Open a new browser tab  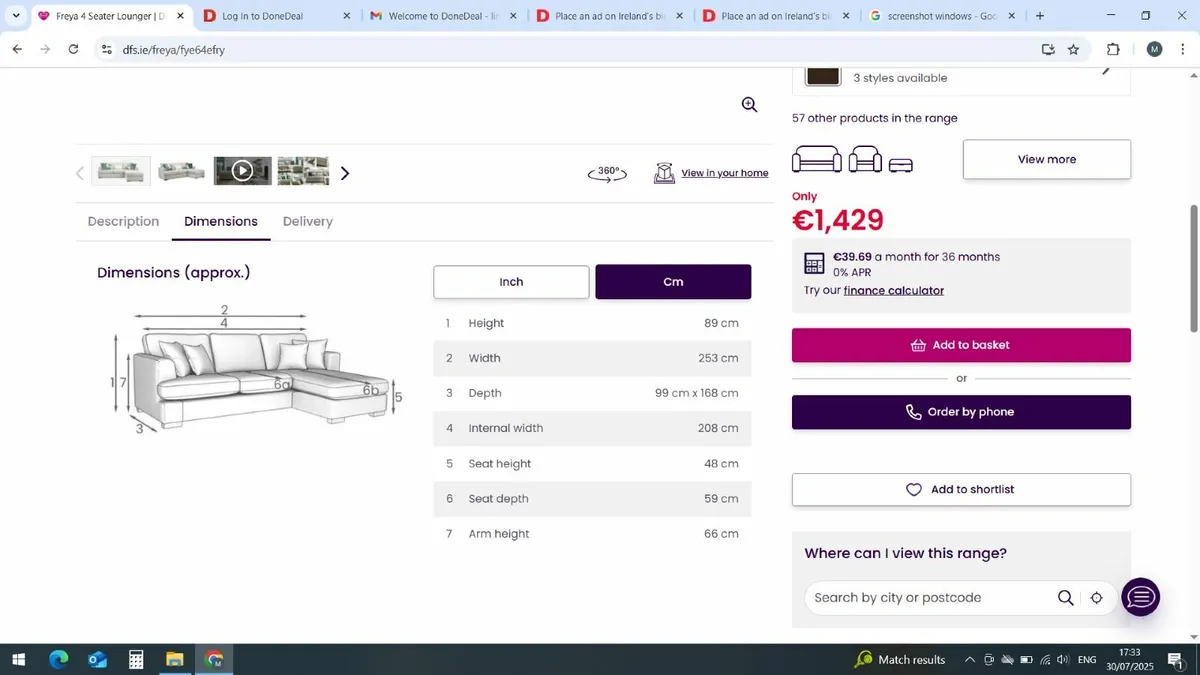[x=1040, y=16]
